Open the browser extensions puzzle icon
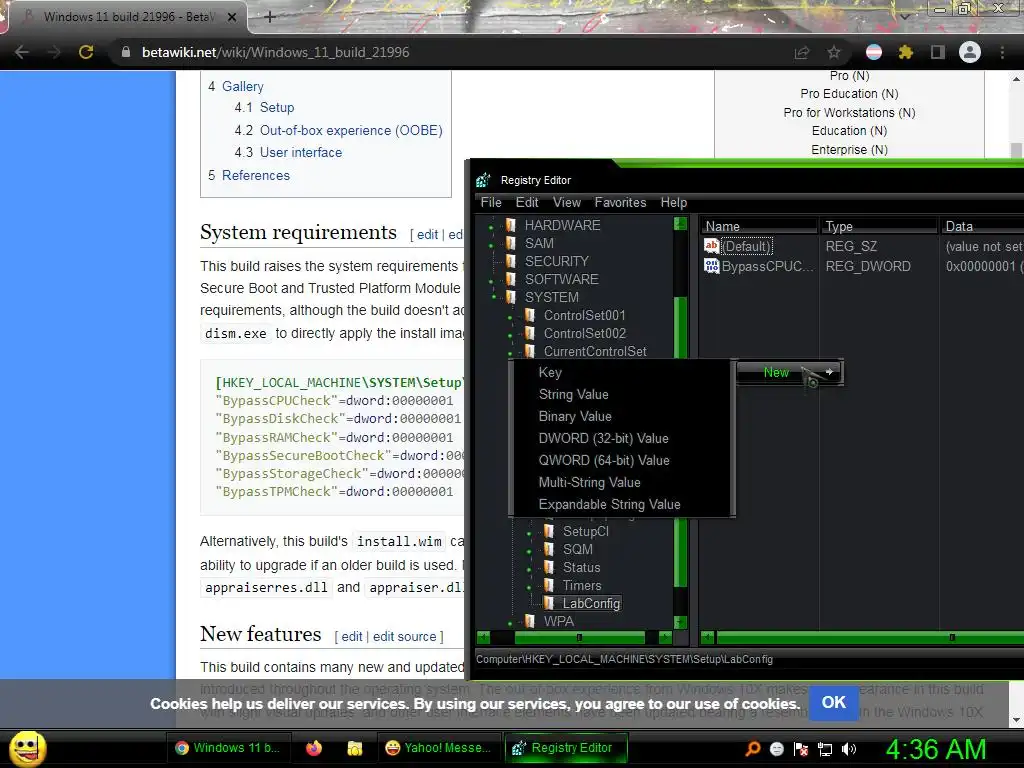The height and width of the screenshot is (768, 1024). [905, 52]
